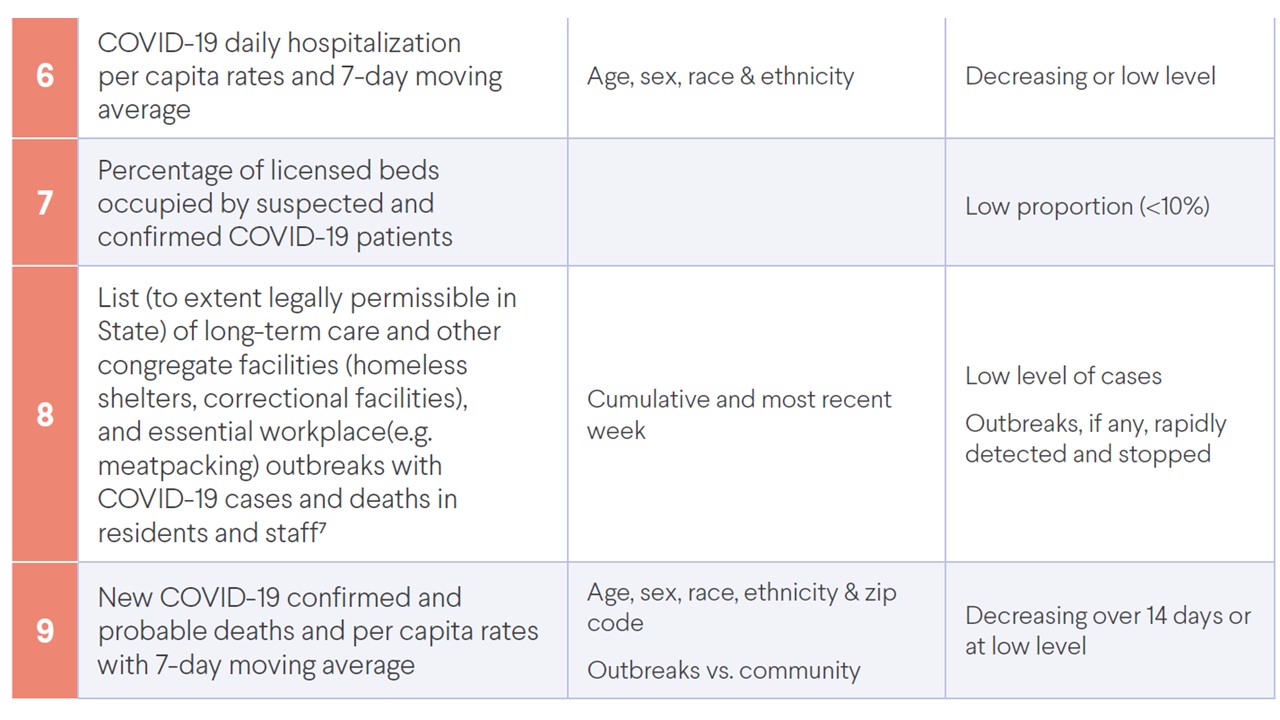This screenshot has height=720, width=1280.
Task: Click the 'Decreasing over 14 days' target cell
Action: click(x=1107, y=631)
